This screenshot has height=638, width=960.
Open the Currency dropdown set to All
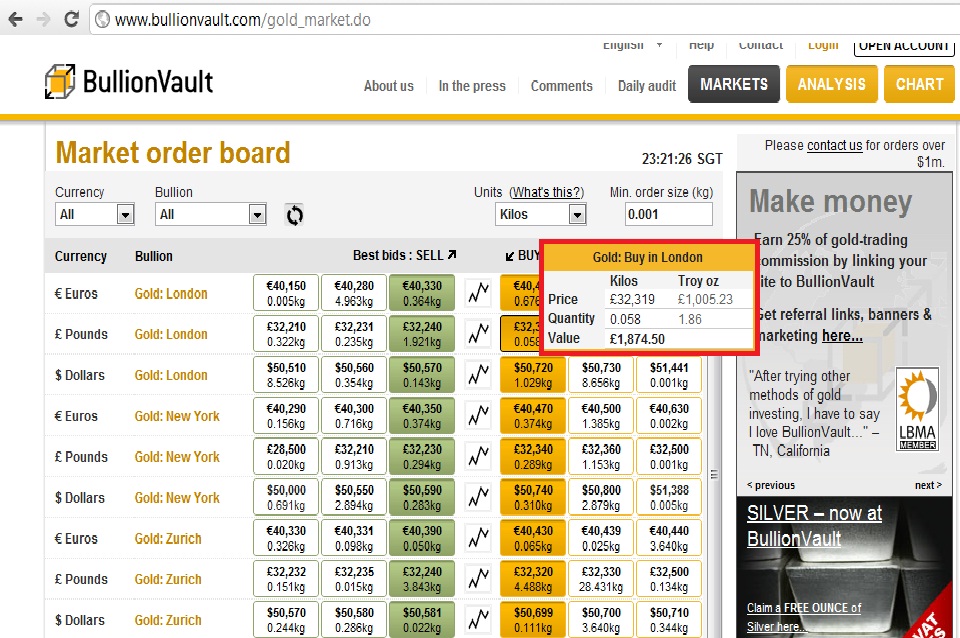(x=95, y=214)
